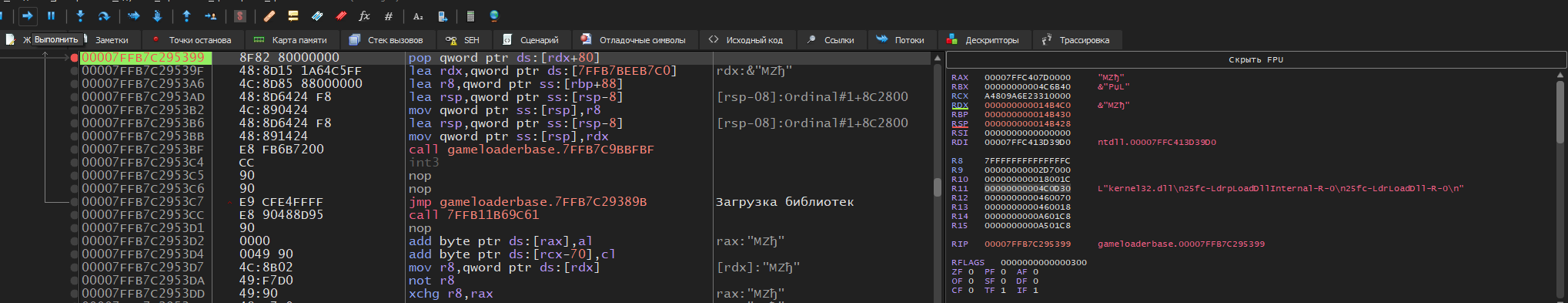Click the Step Over curved arrow icon
The height and width of the screenshot is (303, 1568).
104,15
